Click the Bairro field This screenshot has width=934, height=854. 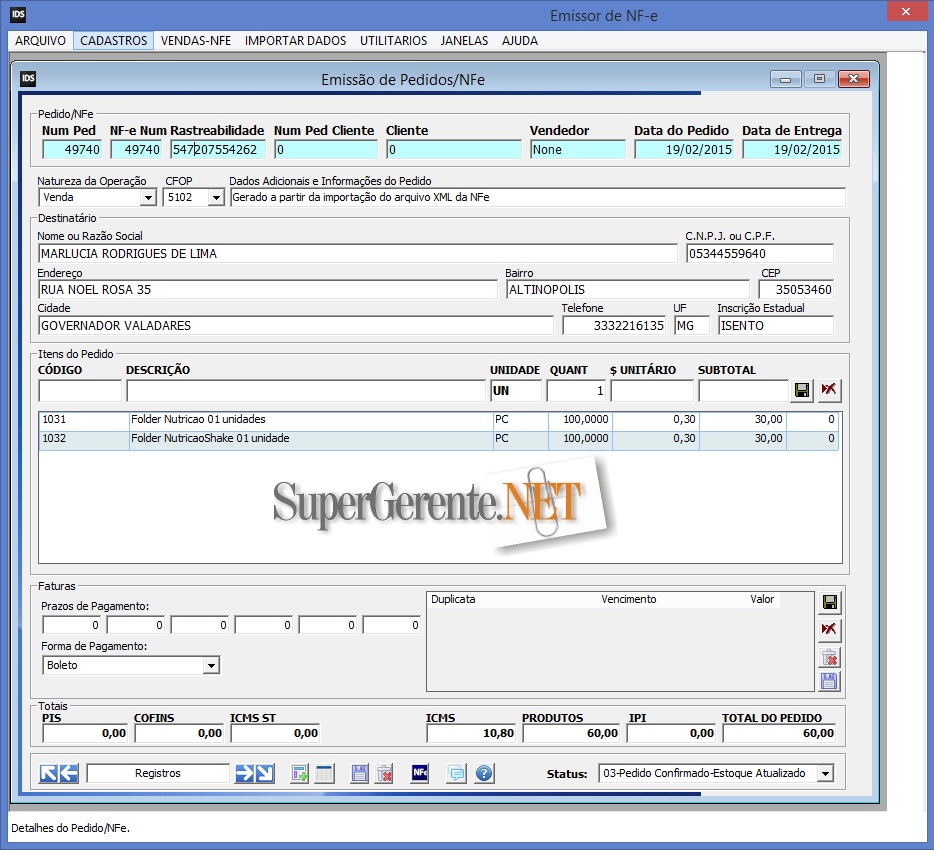[628, 290]
